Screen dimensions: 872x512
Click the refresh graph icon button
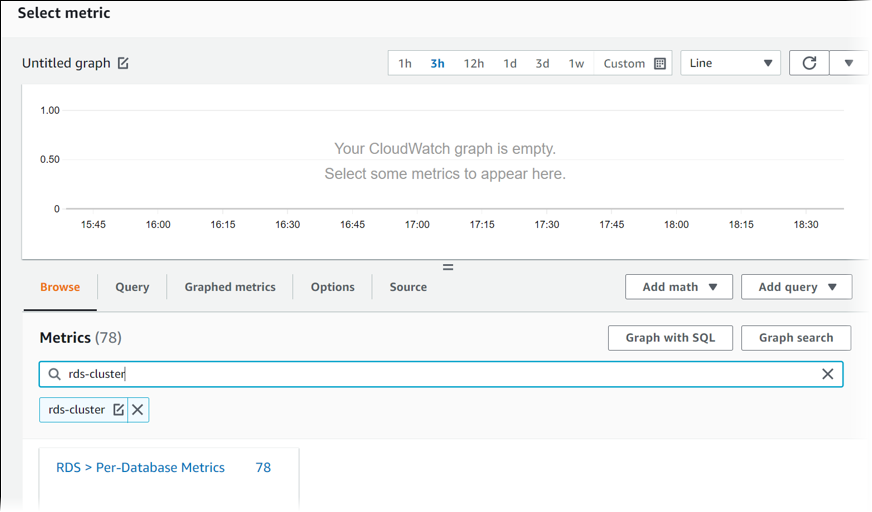809,63
